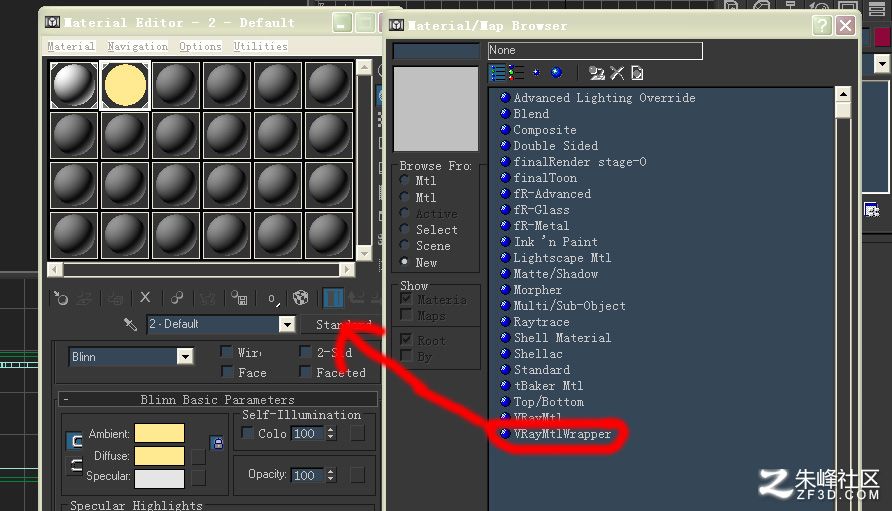Choose VRayMtlWrapper from the material list
Image resolution: width=892 pixels, height=511 pixels.
click(562, 434)
